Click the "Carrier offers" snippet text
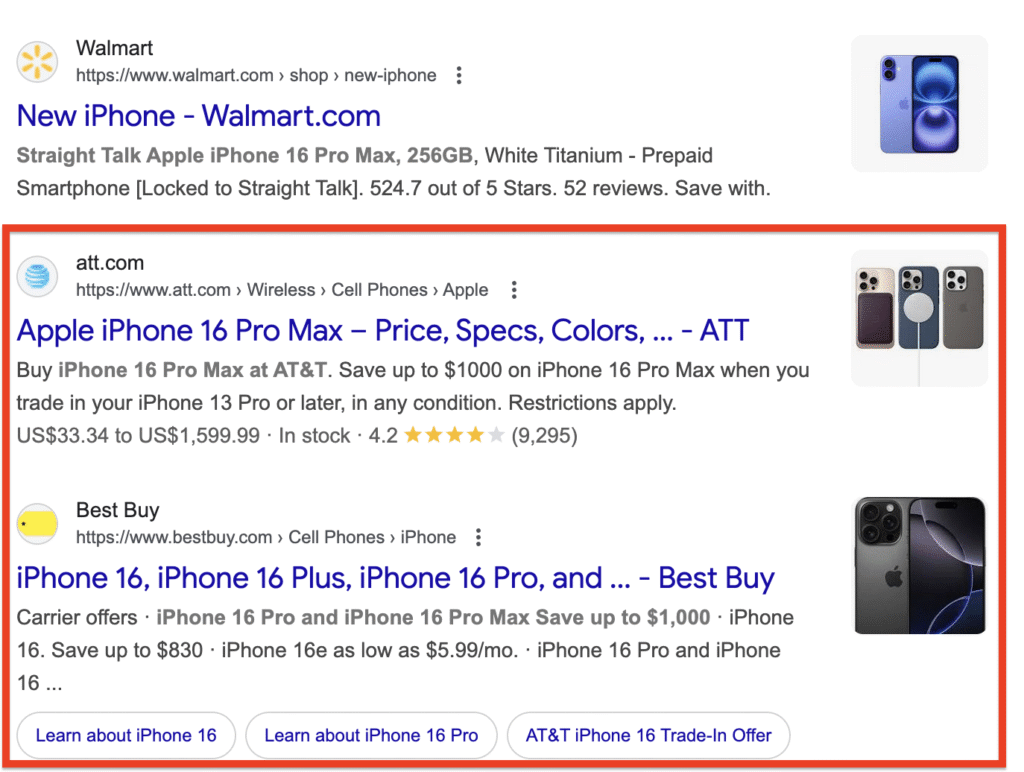Screen dimensions: 1024x772 click(77, 618)
